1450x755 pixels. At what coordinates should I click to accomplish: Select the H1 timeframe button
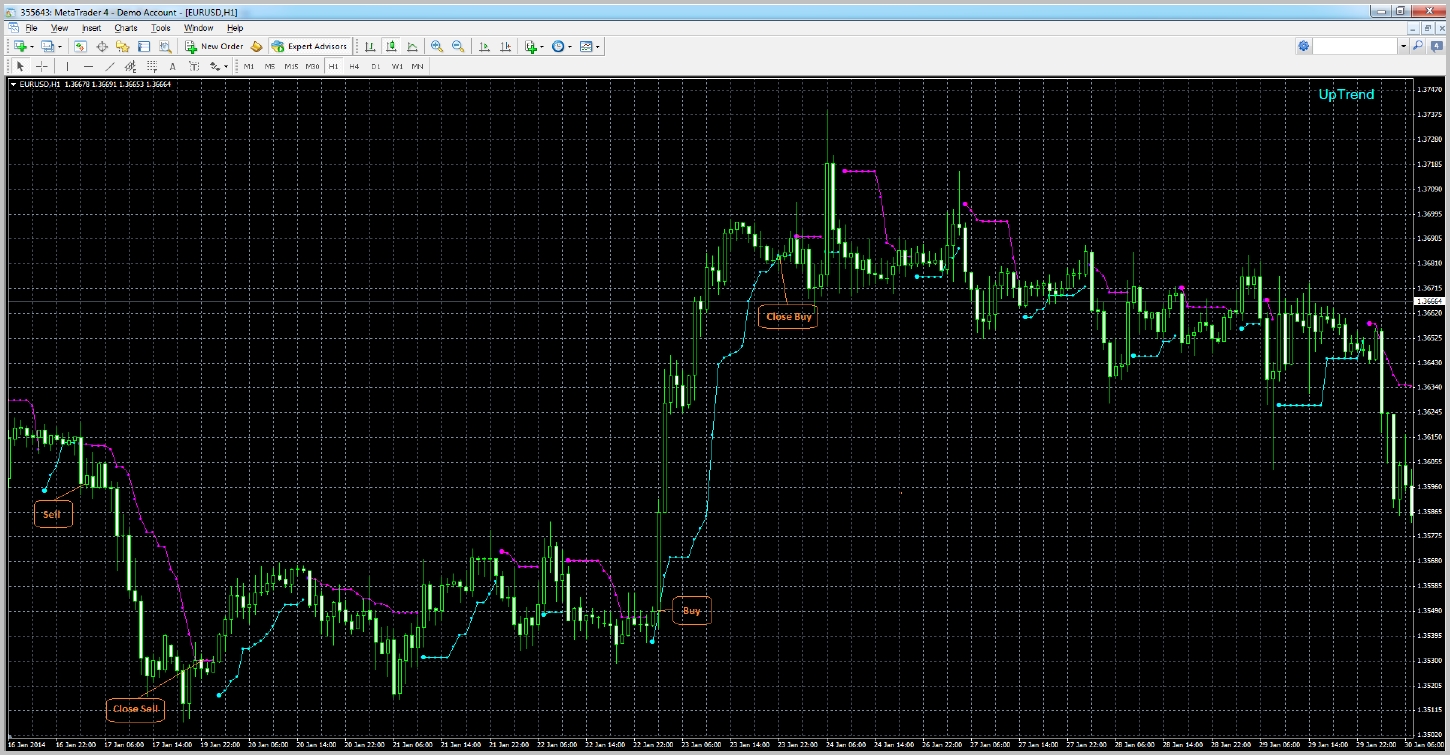pos(334,66)
